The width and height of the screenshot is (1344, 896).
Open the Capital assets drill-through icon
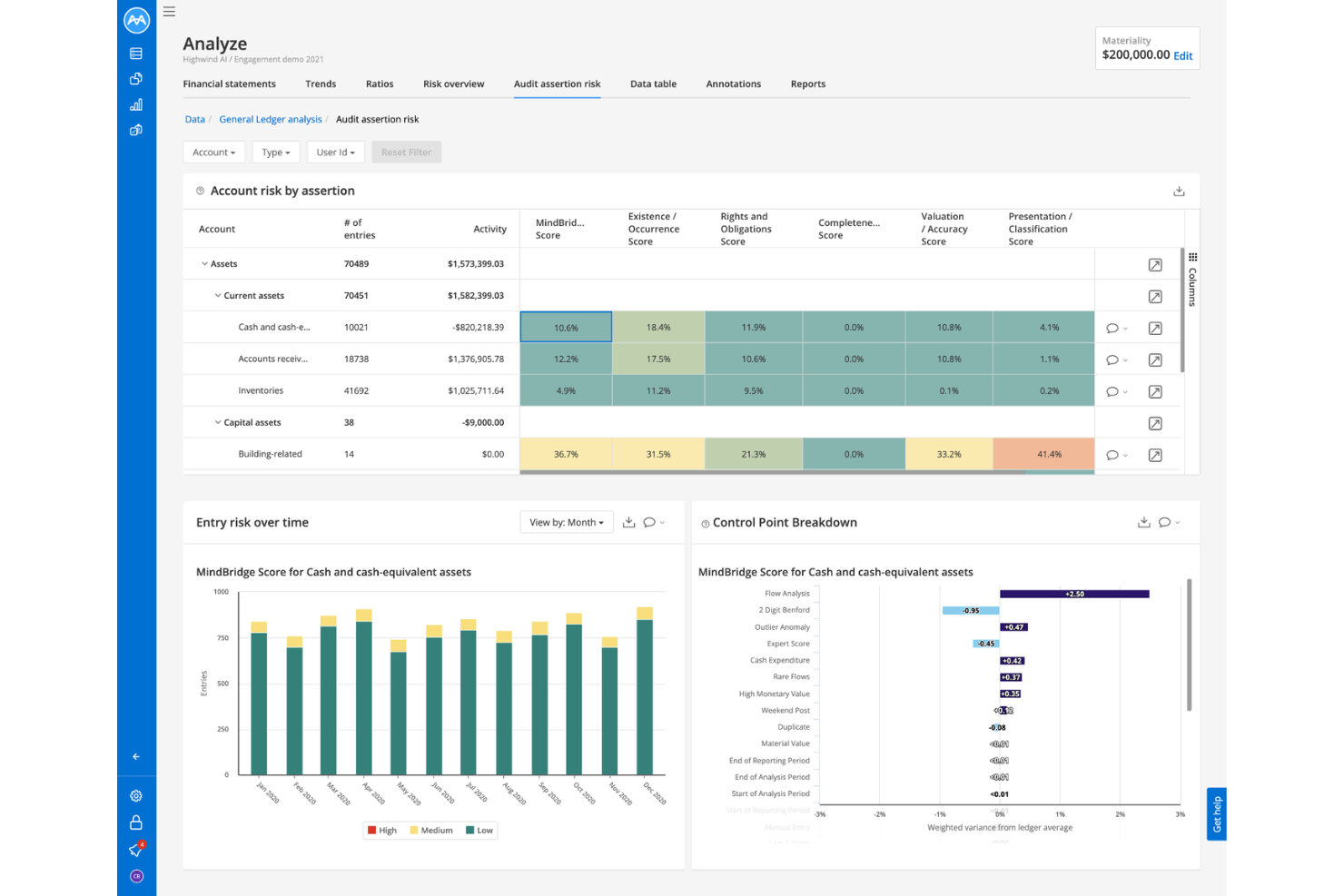point(1155,424)
